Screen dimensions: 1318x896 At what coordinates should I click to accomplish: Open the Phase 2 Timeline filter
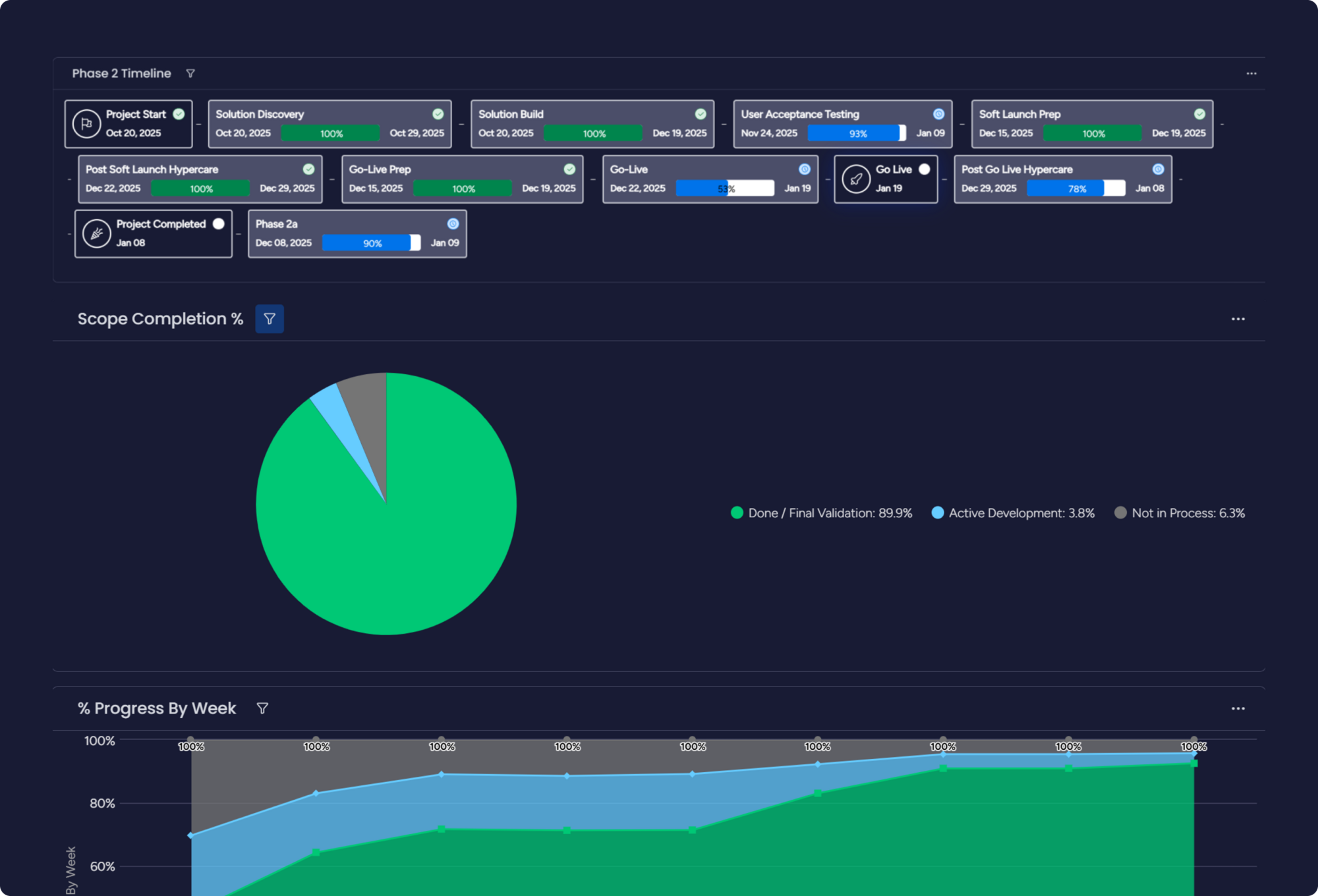click(190, 73)
